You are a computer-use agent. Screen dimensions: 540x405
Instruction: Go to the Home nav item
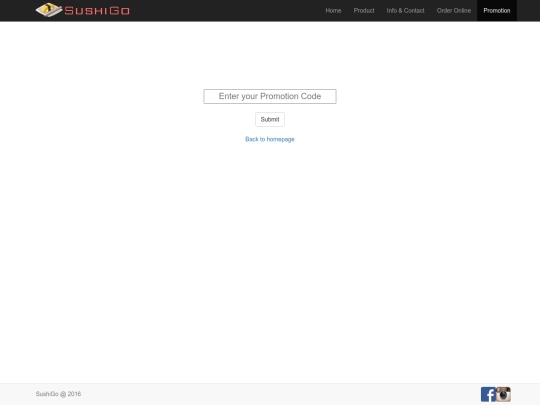click(333, 11)
